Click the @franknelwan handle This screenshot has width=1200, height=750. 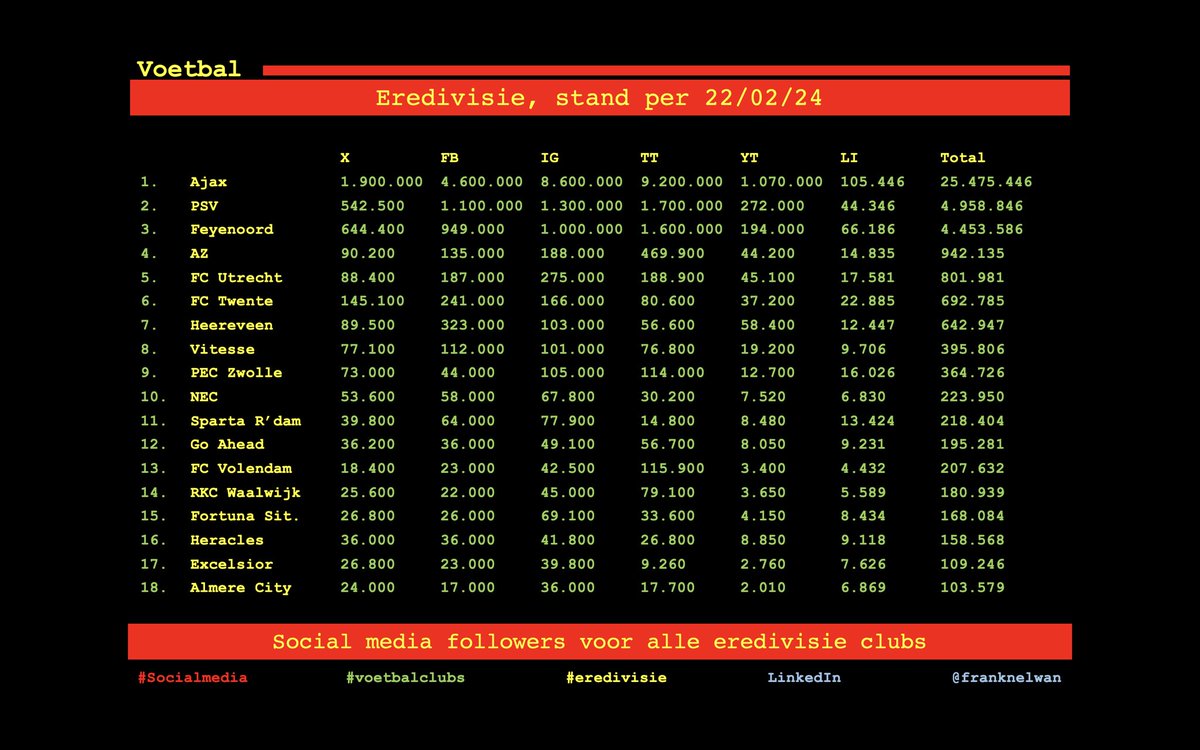coord(1007,677)
